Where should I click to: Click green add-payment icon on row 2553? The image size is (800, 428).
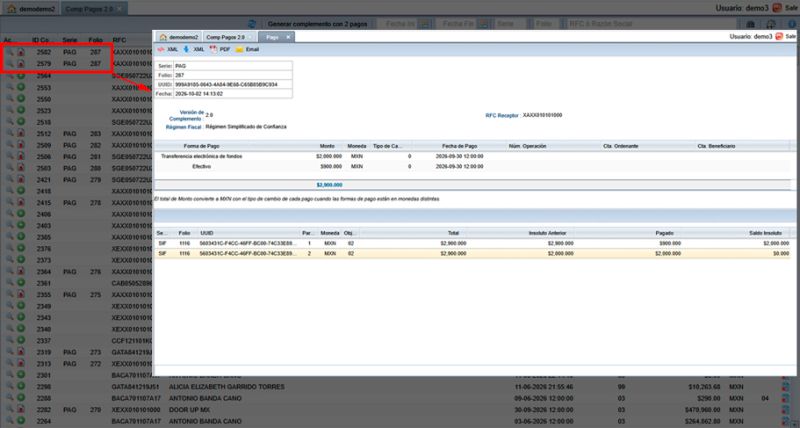coord(21,87)
